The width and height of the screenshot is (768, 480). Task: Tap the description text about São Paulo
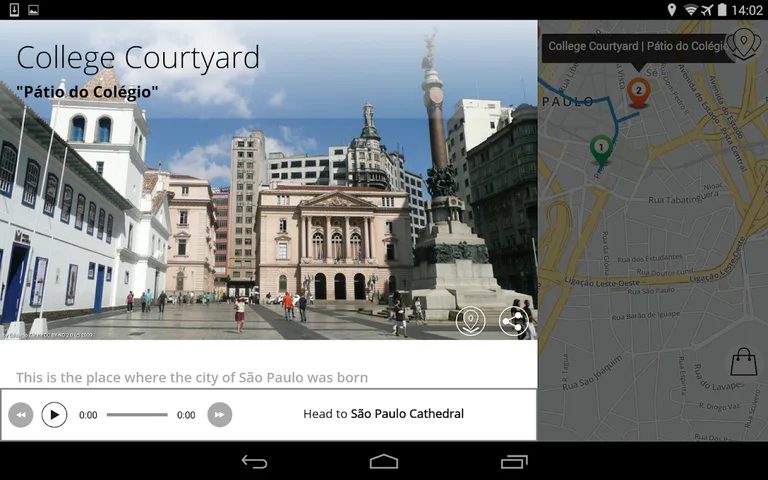coord(192,378)
